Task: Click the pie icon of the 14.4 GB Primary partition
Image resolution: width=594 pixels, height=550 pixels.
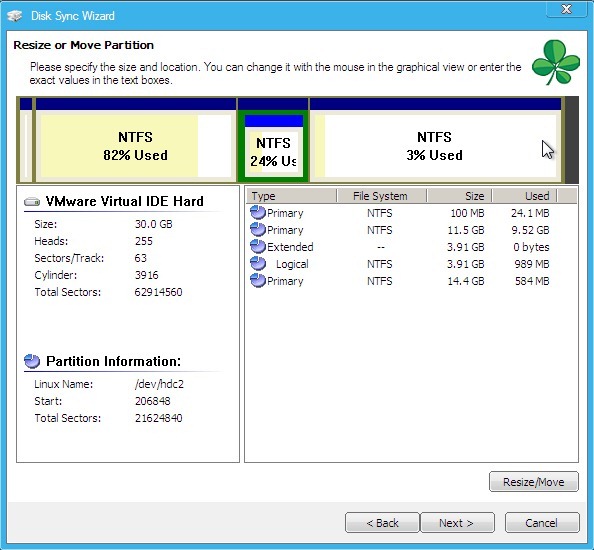Action: click(258, 281)
